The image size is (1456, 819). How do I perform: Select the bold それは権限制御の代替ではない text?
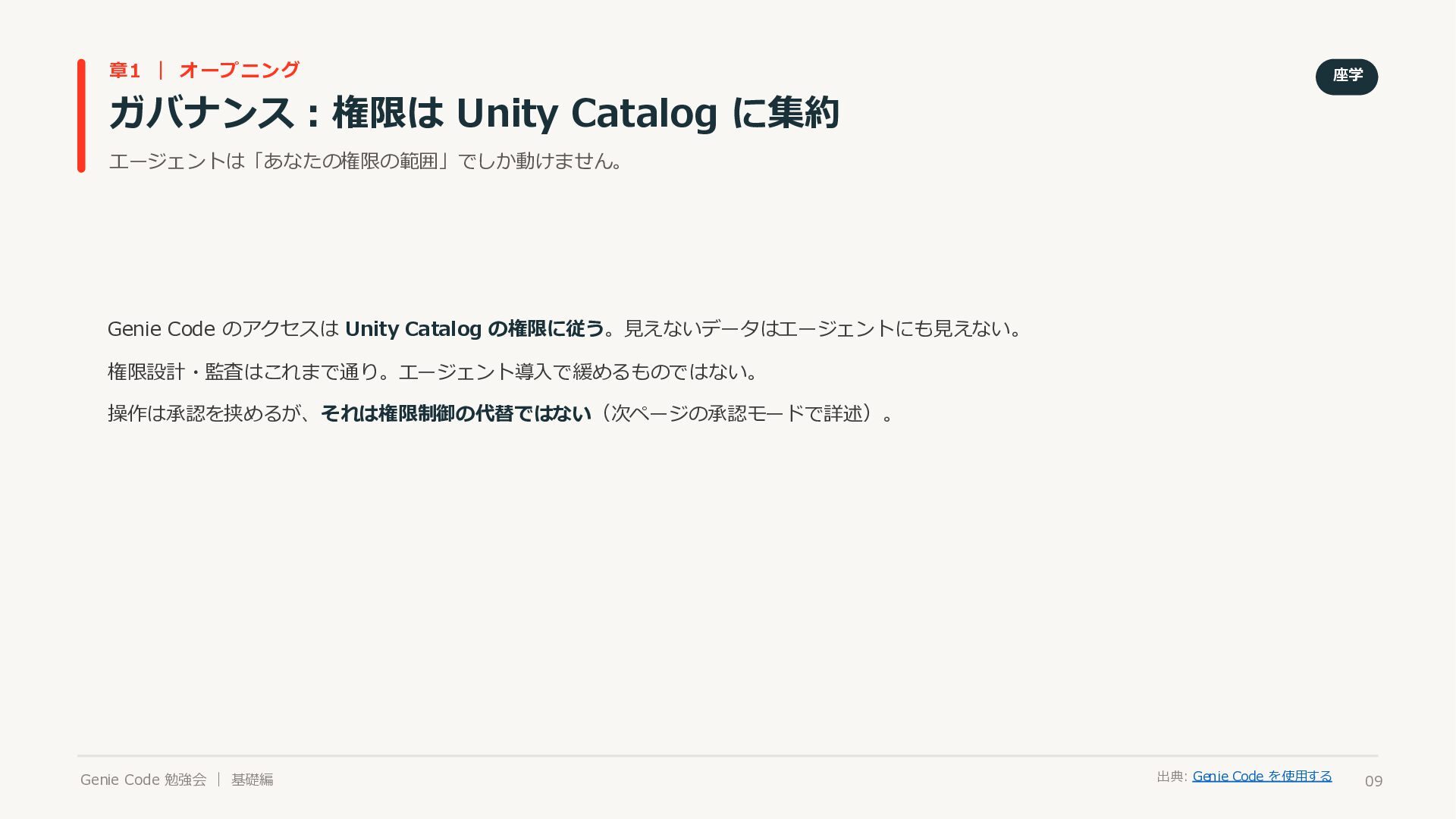click(x=456, y=413)
